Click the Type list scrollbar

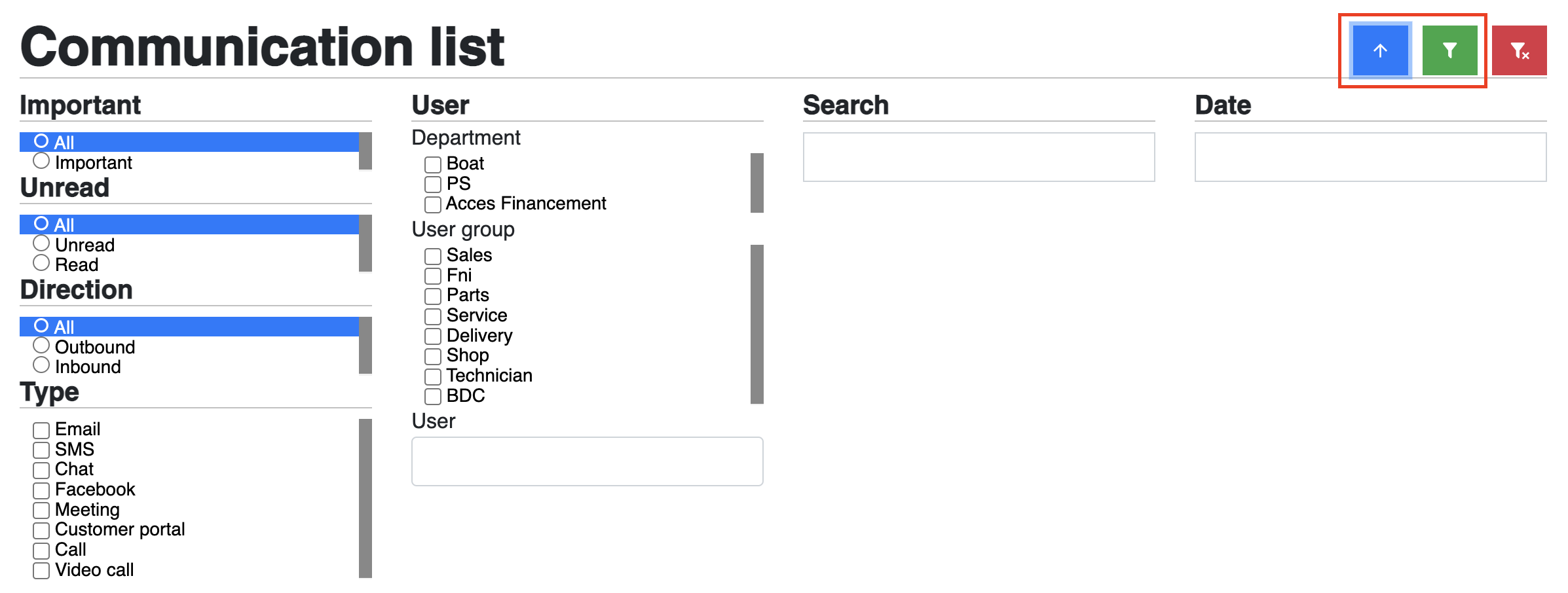(x=365, y=498)
